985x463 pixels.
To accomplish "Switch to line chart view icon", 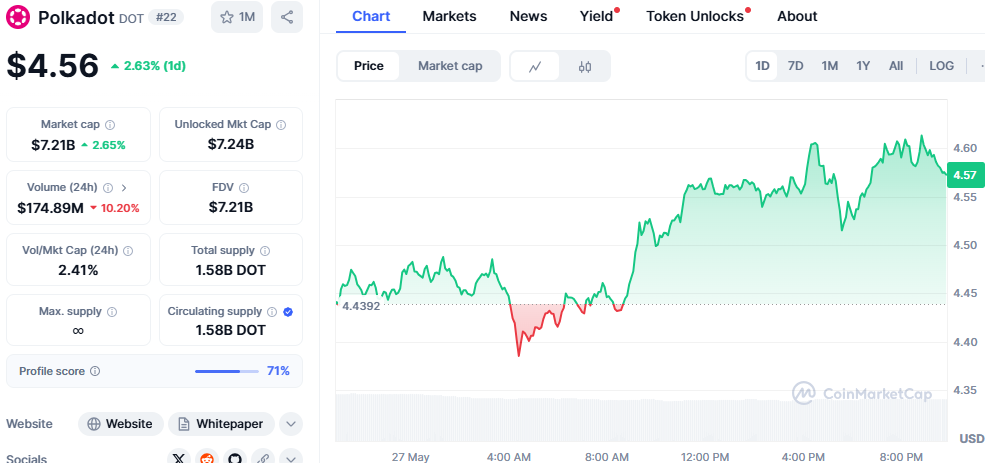I will click(535, 66).
